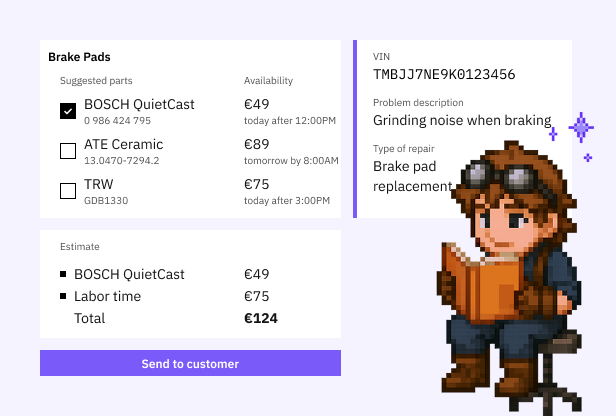Click the BOSCH QuietCast estimate bullet
This screenshot has height=416, width=616.
point(63,274)
